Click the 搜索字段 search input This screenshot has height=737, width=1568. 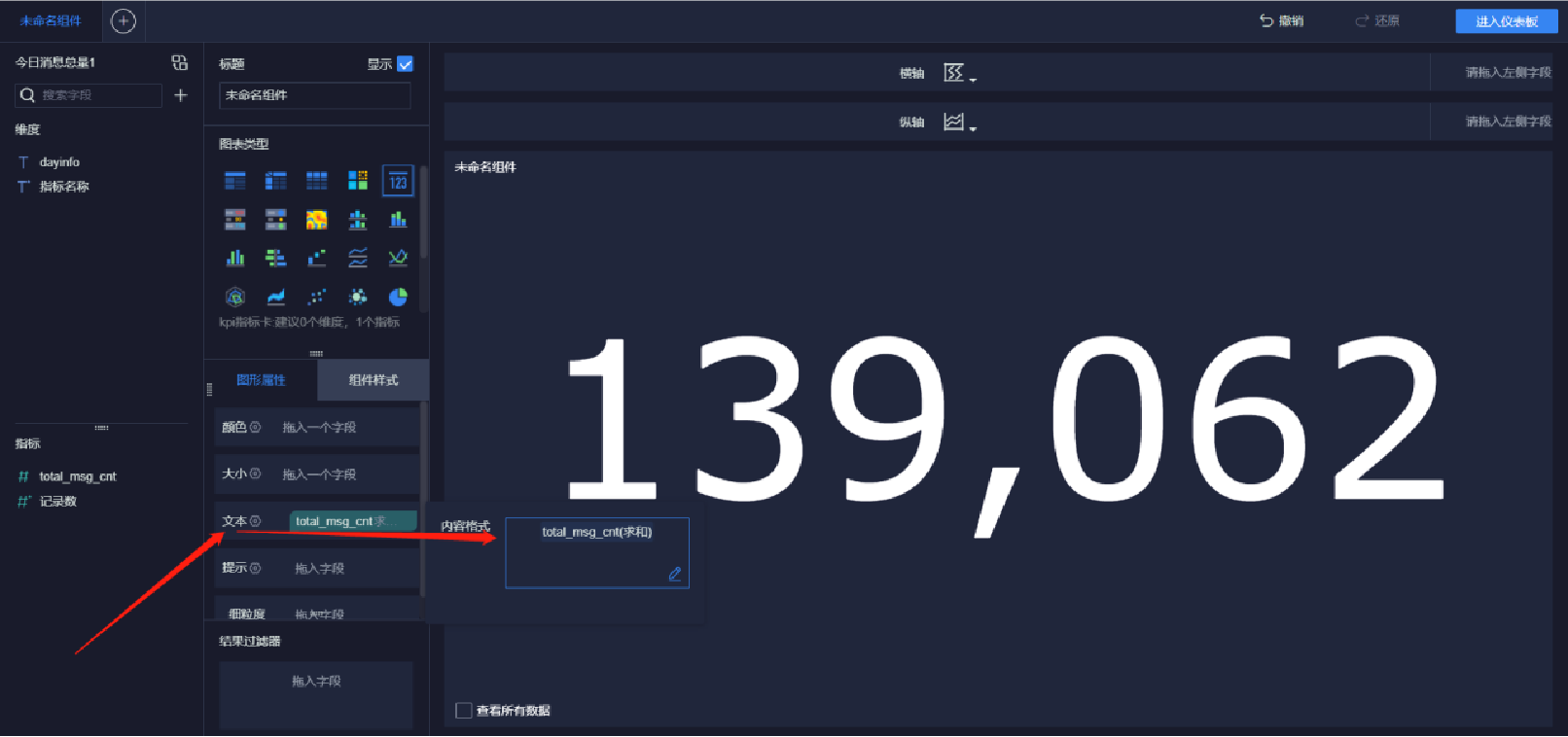pyautogui.click(x=89, y=95)
